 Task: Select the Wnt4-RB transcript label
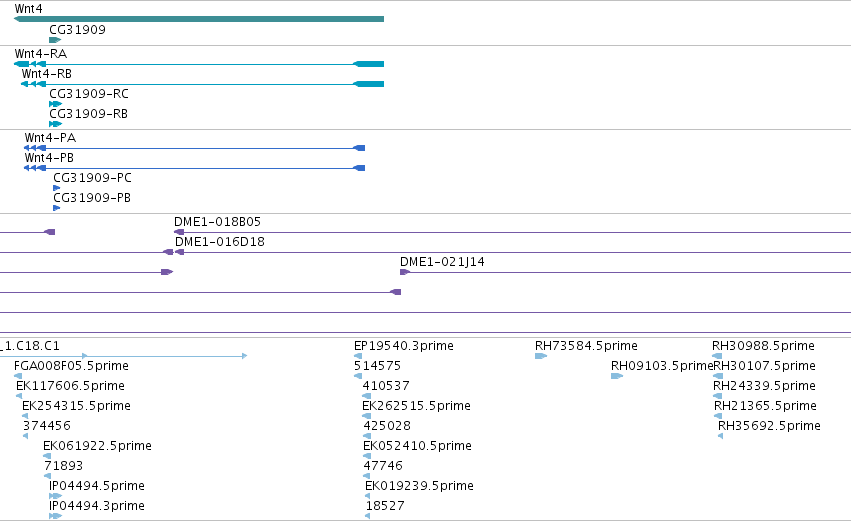pyautogui.click(x=47, y=74)
